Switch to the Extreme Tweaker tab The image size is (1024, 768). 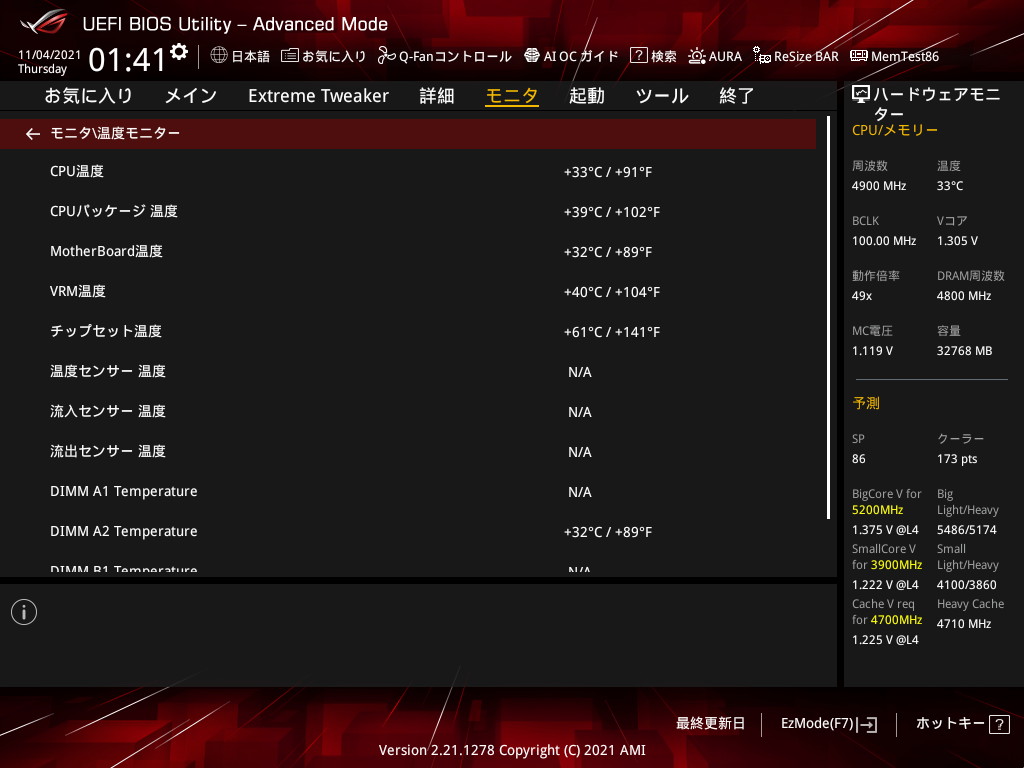(x=318, y=96)
